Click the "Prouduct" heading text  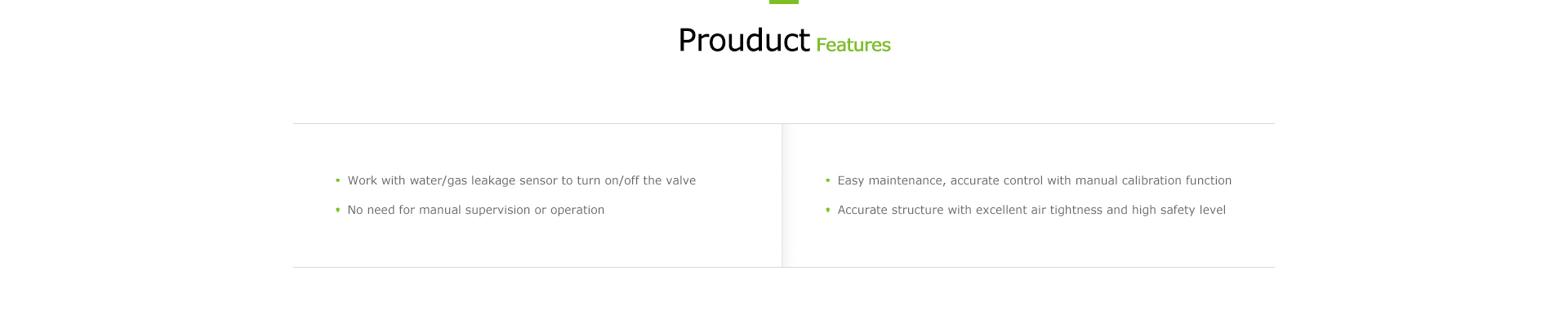(x=743, y=40)
